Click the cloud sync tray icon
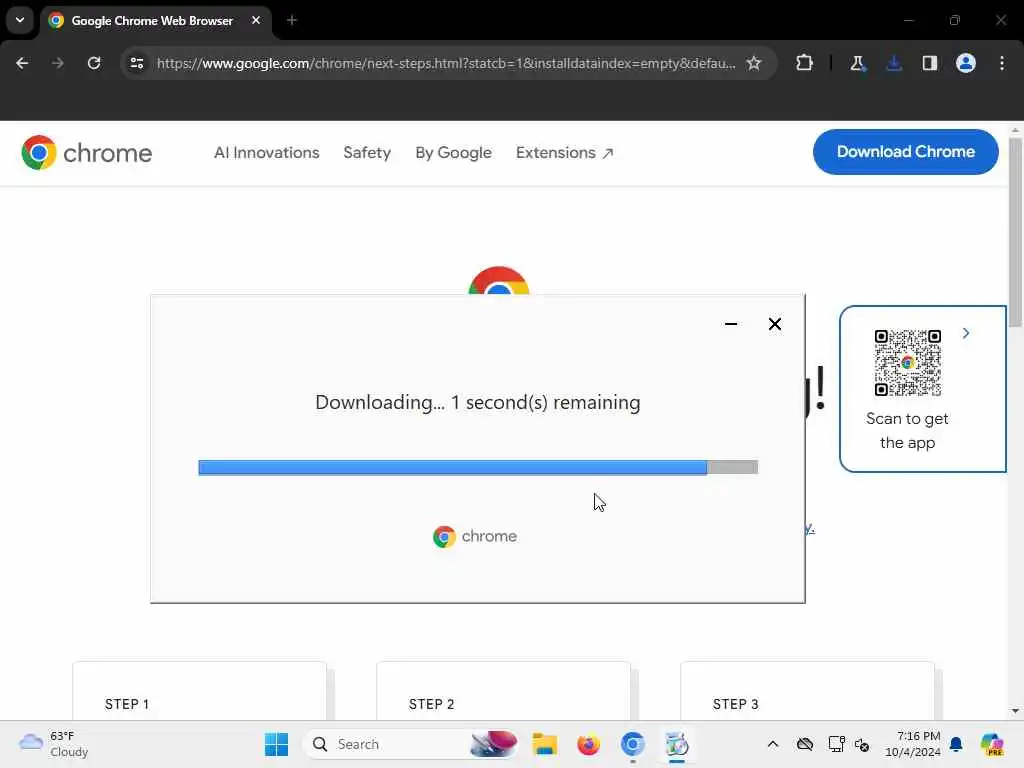 (805, 744)
